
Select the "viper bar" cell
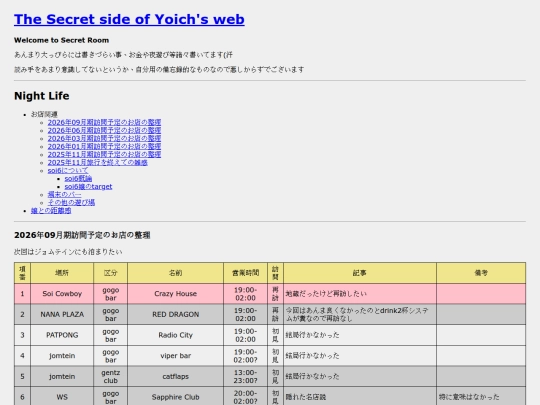[x=176, y=356]
